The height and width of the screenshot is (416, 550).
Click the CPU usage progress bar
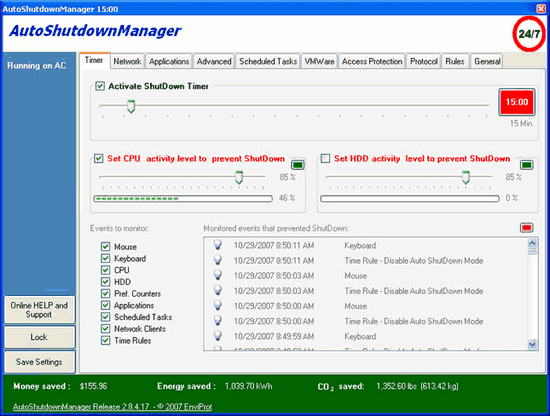(x=183, y=199)
